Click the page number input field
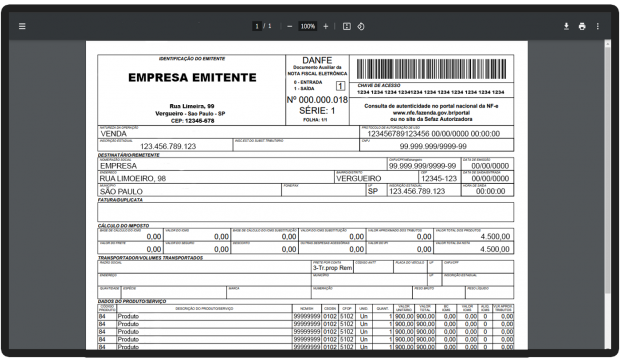620x362 pixels. coord(257,26)
